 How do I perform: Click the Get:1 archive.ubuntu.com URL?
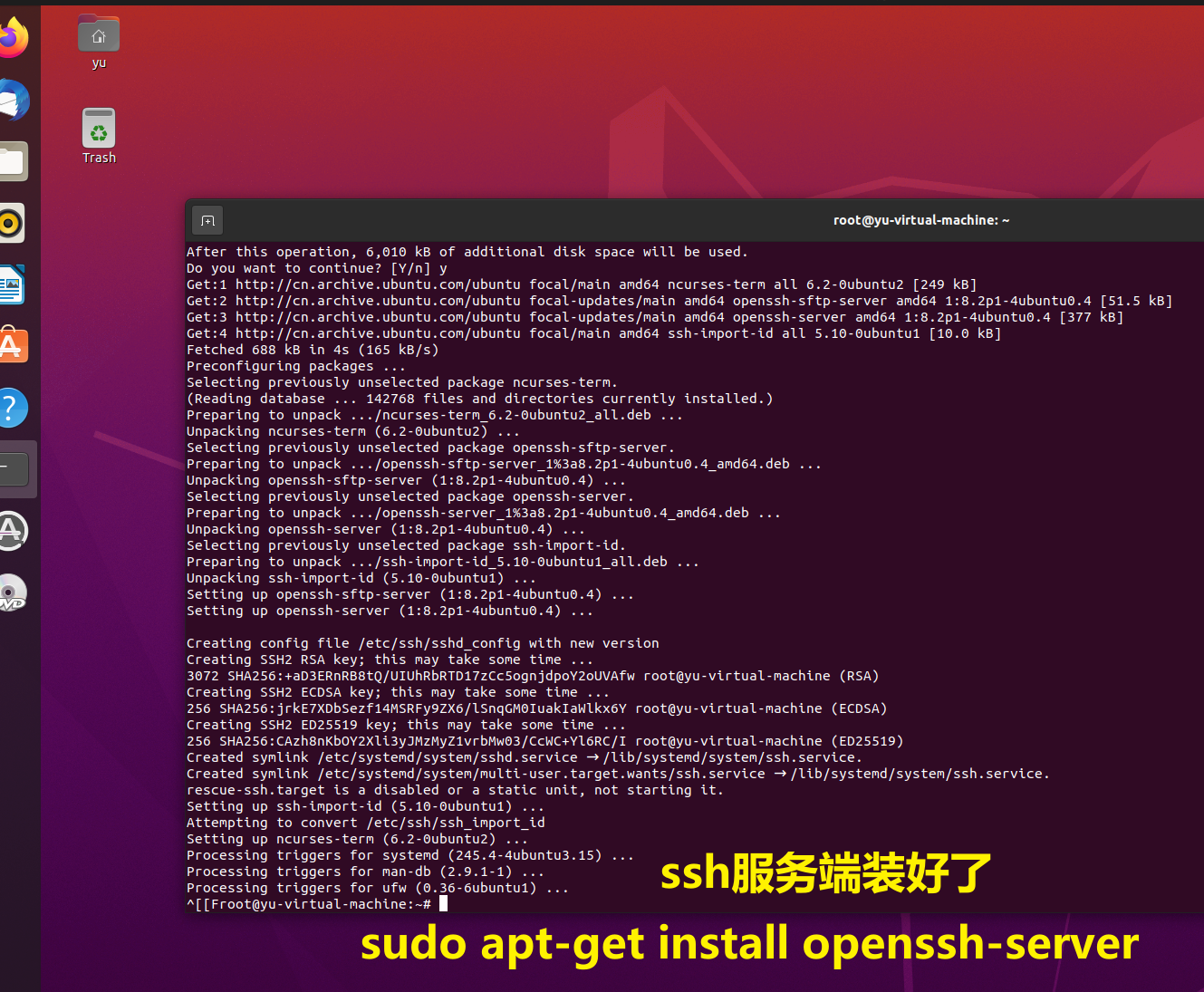tap(378, 284)
